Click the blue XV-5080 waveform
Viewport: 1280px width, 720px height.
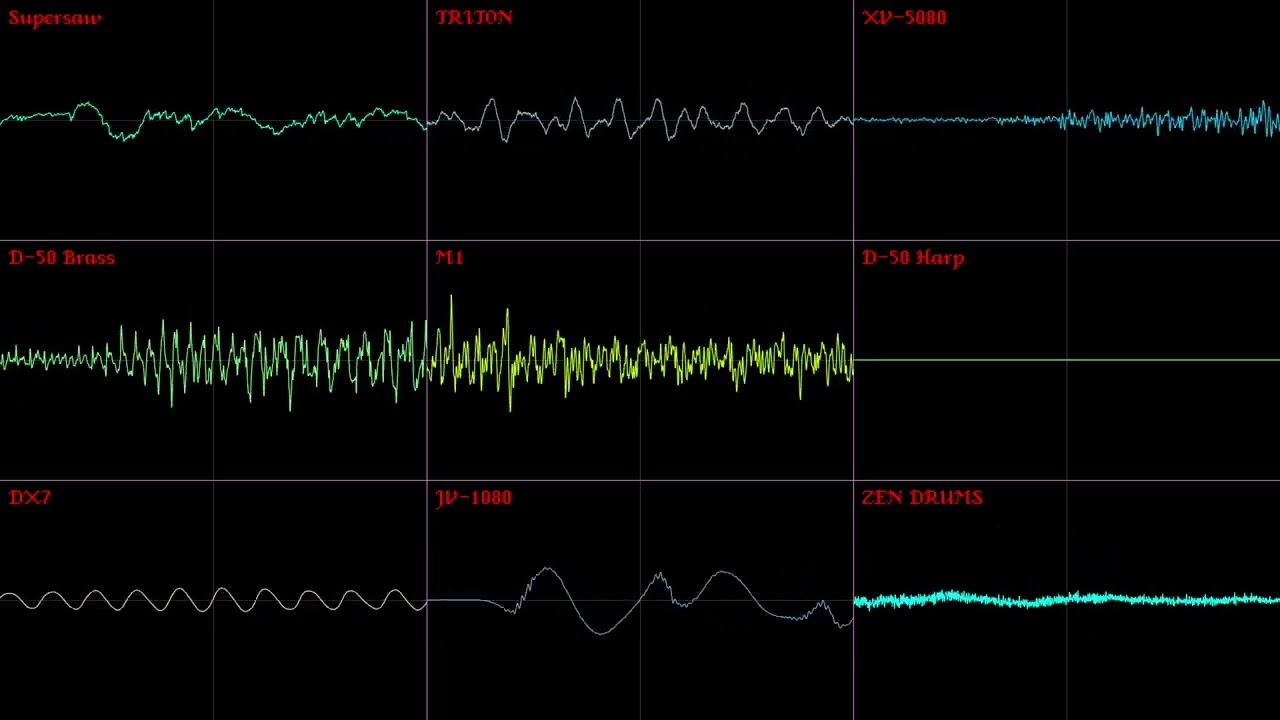coord(1067,120)
